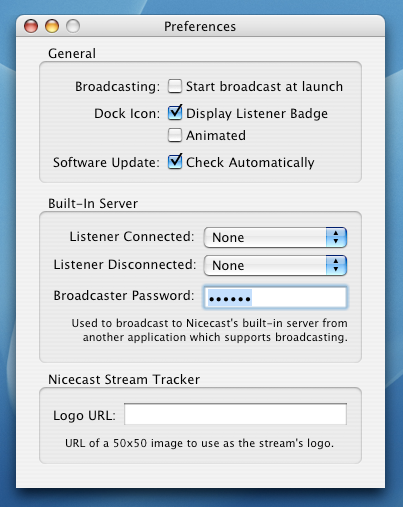Open the Listener Connected dropdown
The height and width of the screenshot is (507, 403).
pyautogui.click(x=275, y=237)
